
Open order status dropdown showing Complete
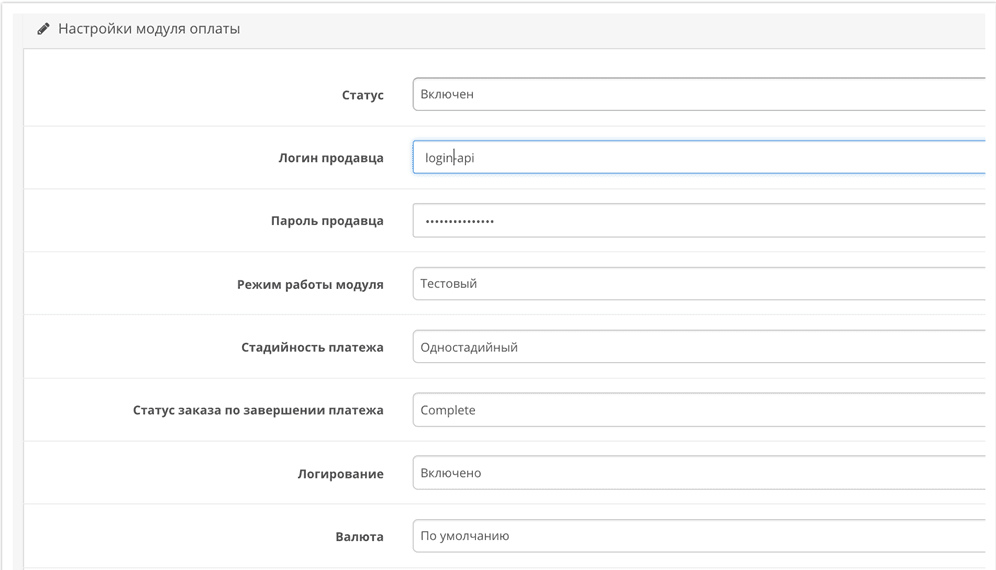(x=698, y=410)
